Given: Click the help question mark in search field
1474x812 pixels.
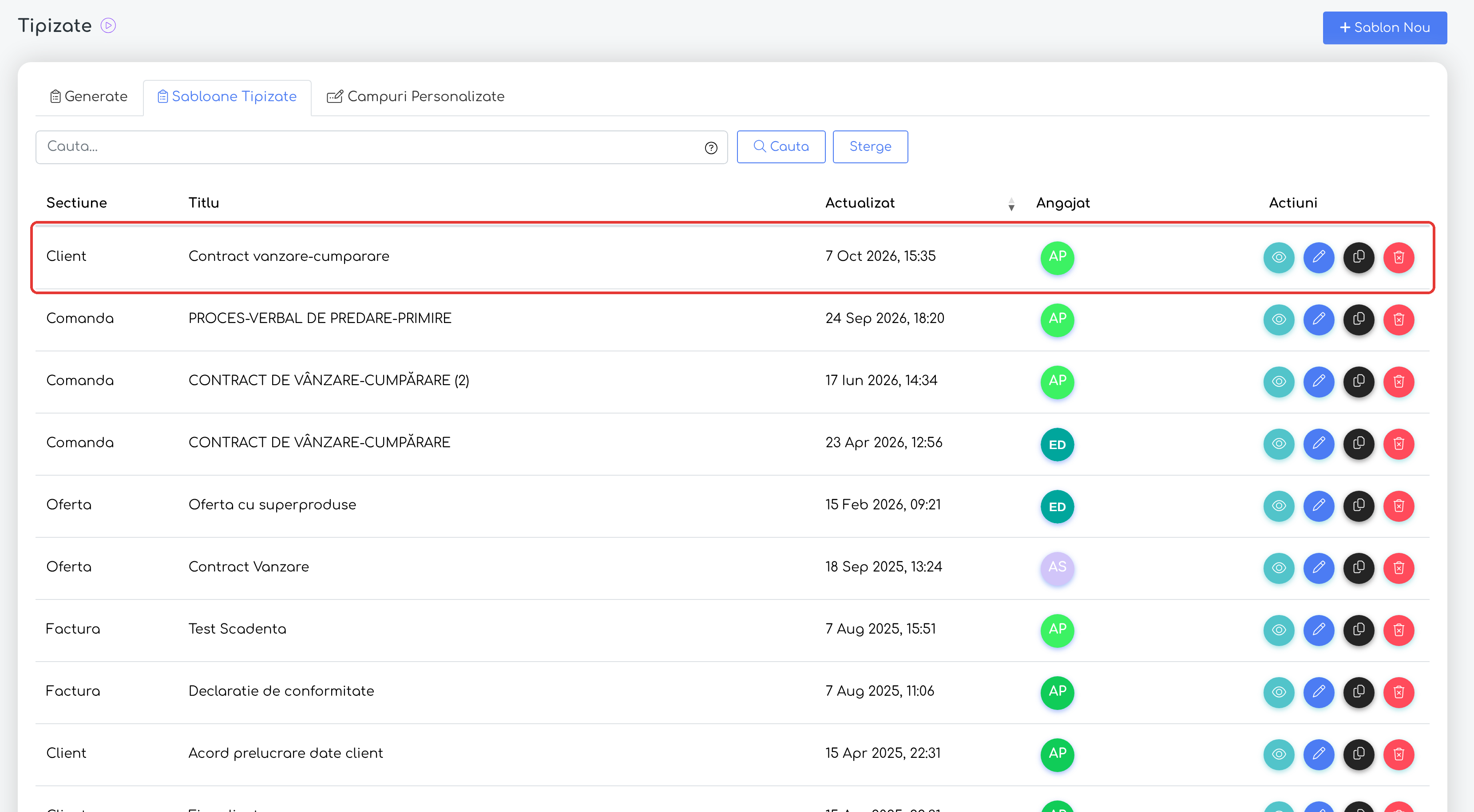Looking at the screenshot, I should tap(711, 148).
